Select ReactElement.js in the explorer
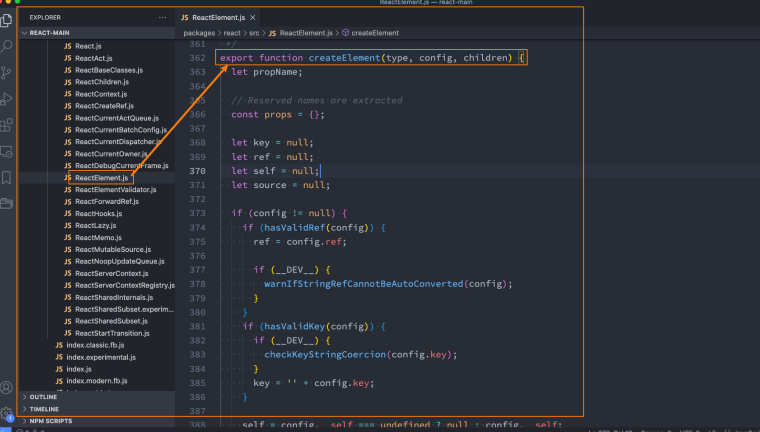The height and width of the screenshot is (432, 760). [x=101, y=178]
